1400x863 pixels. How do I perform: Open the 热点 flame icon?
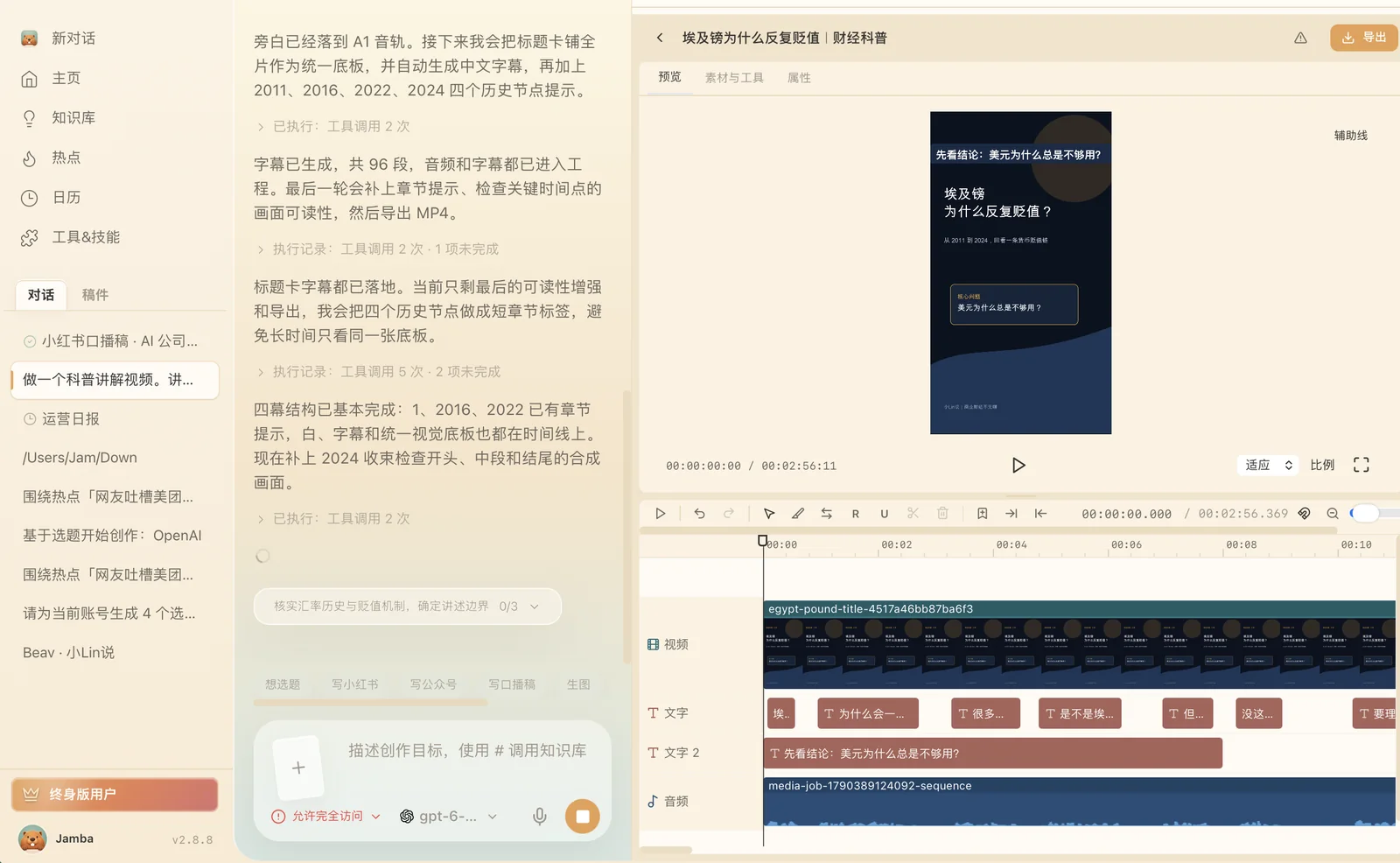(29, 158)
